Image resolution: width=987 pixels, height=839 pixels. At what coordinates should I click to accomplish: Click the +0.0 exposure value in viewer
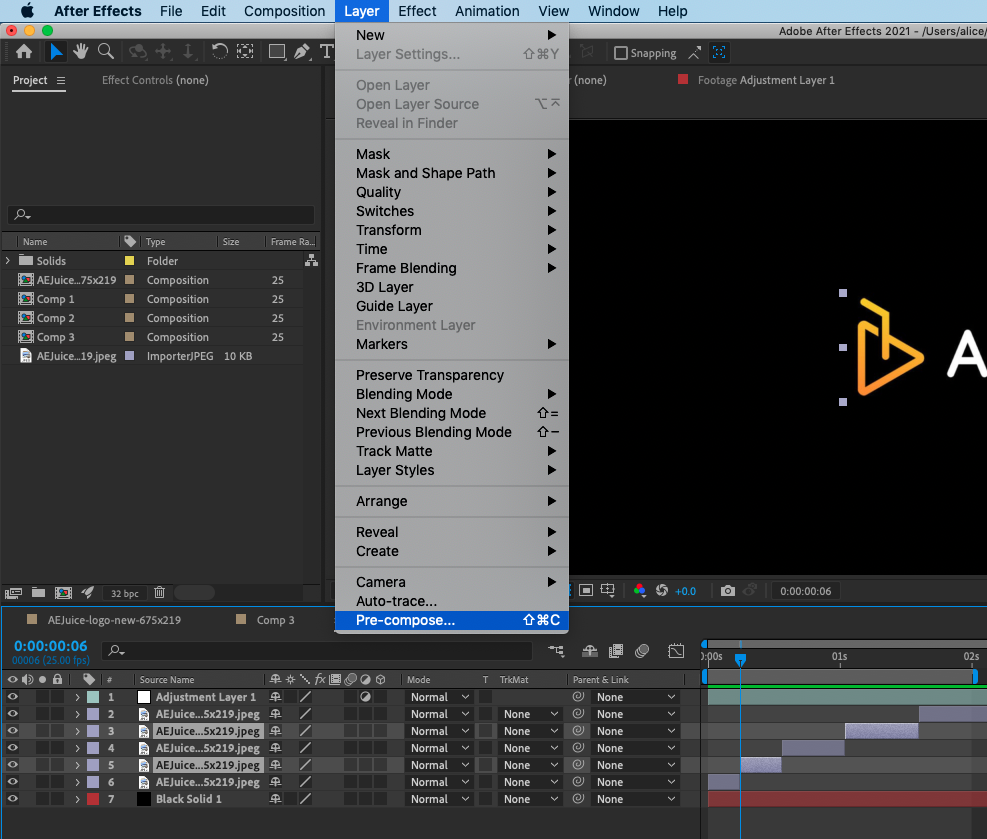tap(685, 591)
